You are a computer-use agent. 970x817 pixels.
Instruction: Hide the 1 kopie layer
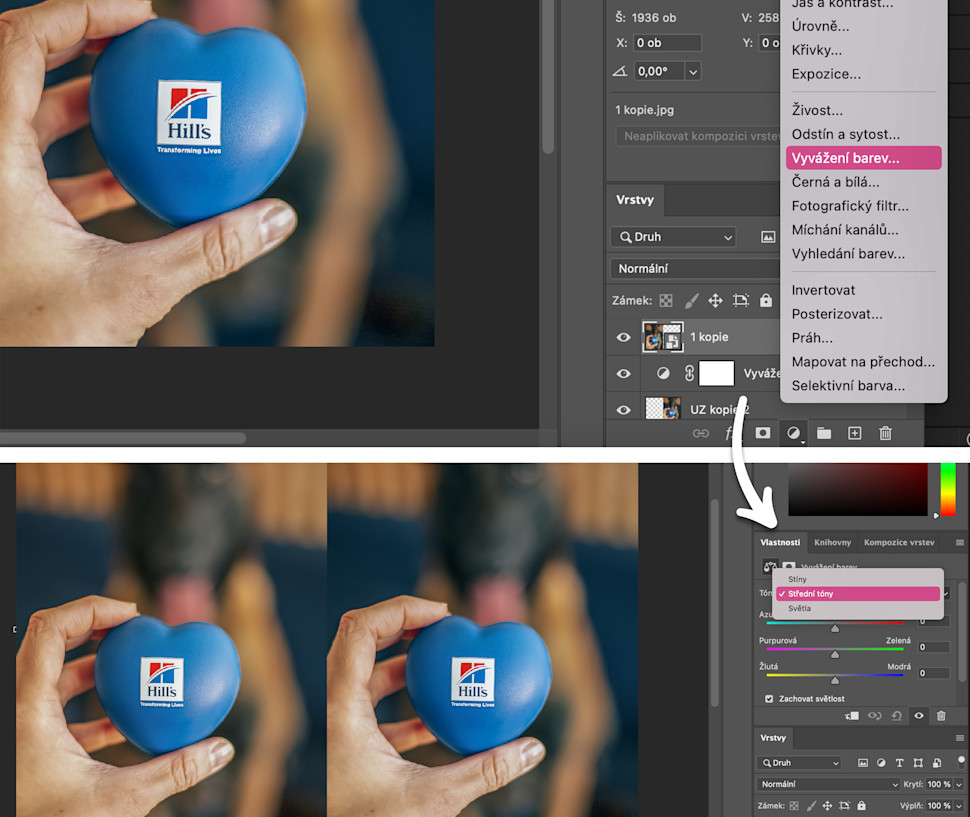click(x=624, y=337)
